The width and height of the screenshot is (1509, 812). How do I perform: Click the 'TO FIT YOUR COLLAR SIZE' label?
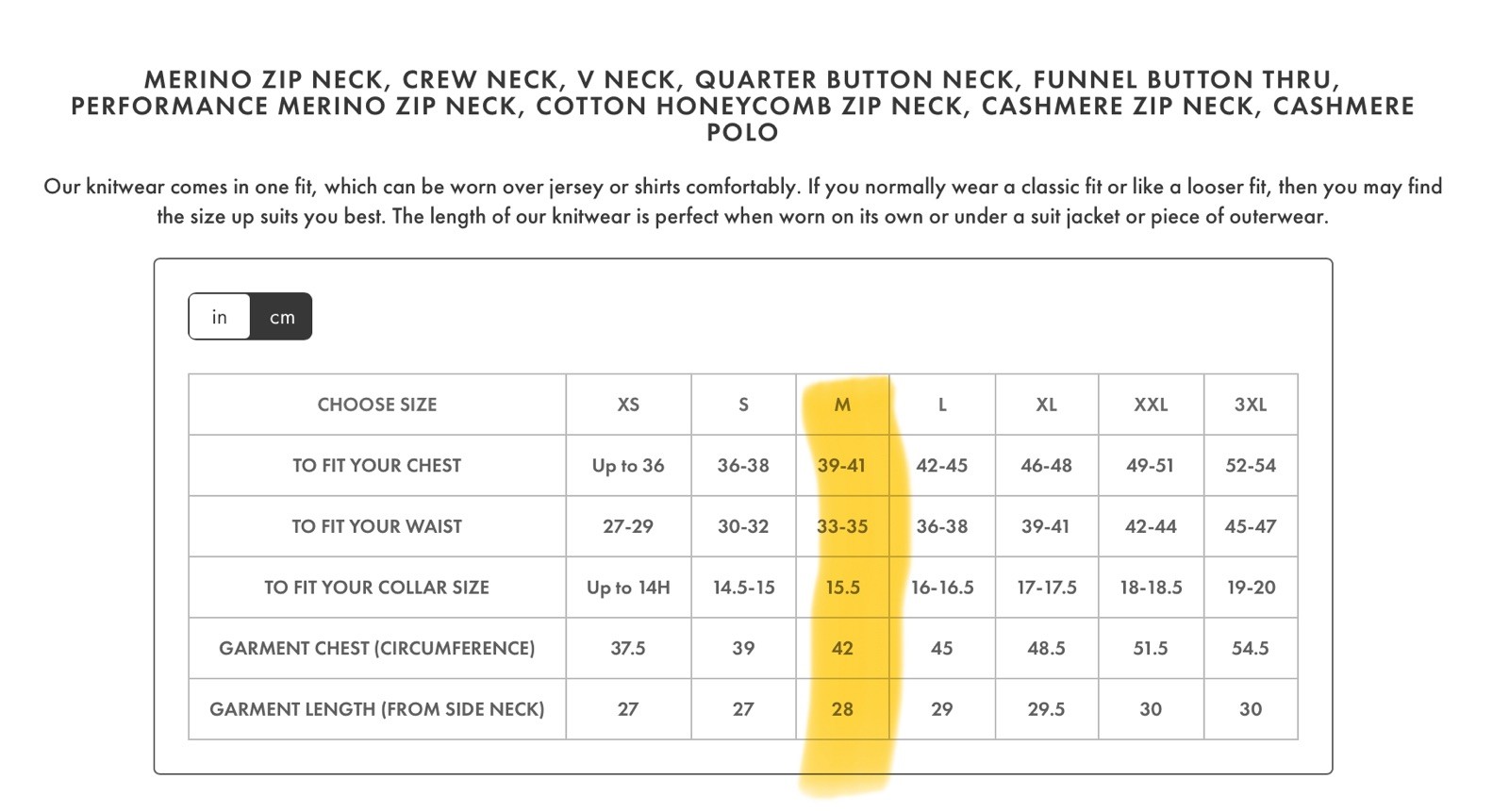(377, 588)
